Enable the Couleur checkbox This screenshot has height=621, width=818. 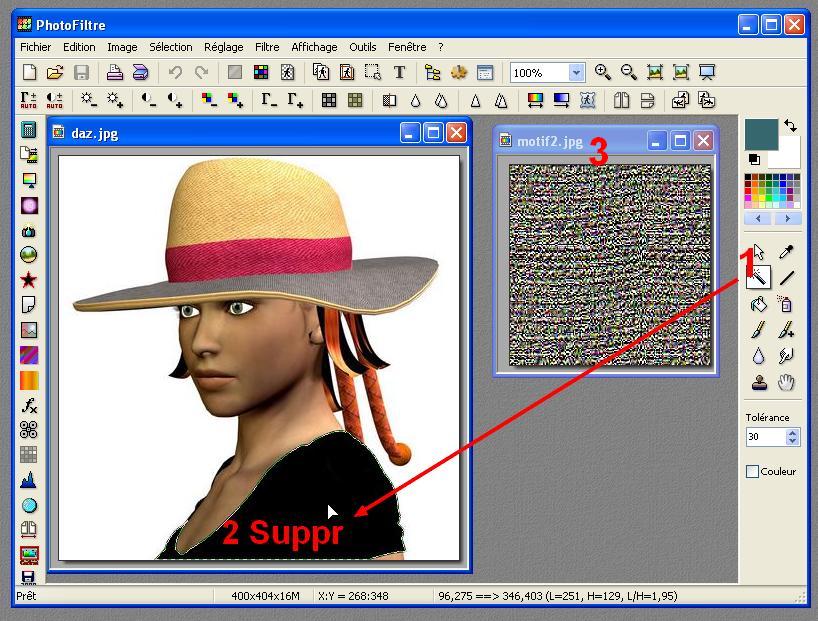pyautogui.click(x=752, y=471)
